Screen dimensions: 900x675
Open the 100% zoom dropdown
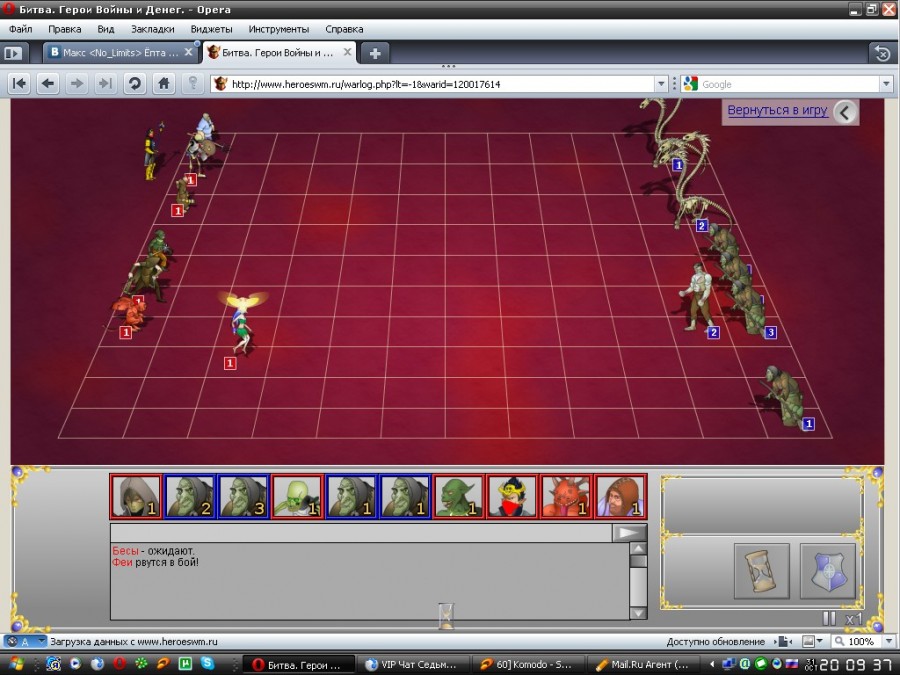tap(890, 641)
